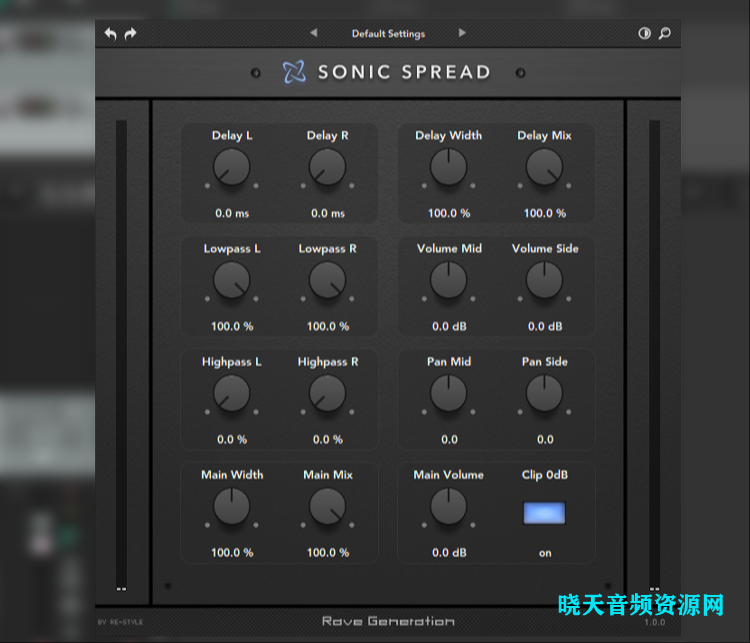The height and width of the screenshot is (643, 750).
Task: Click the Rave Generation brand text
Action: (x=388, y=621)
